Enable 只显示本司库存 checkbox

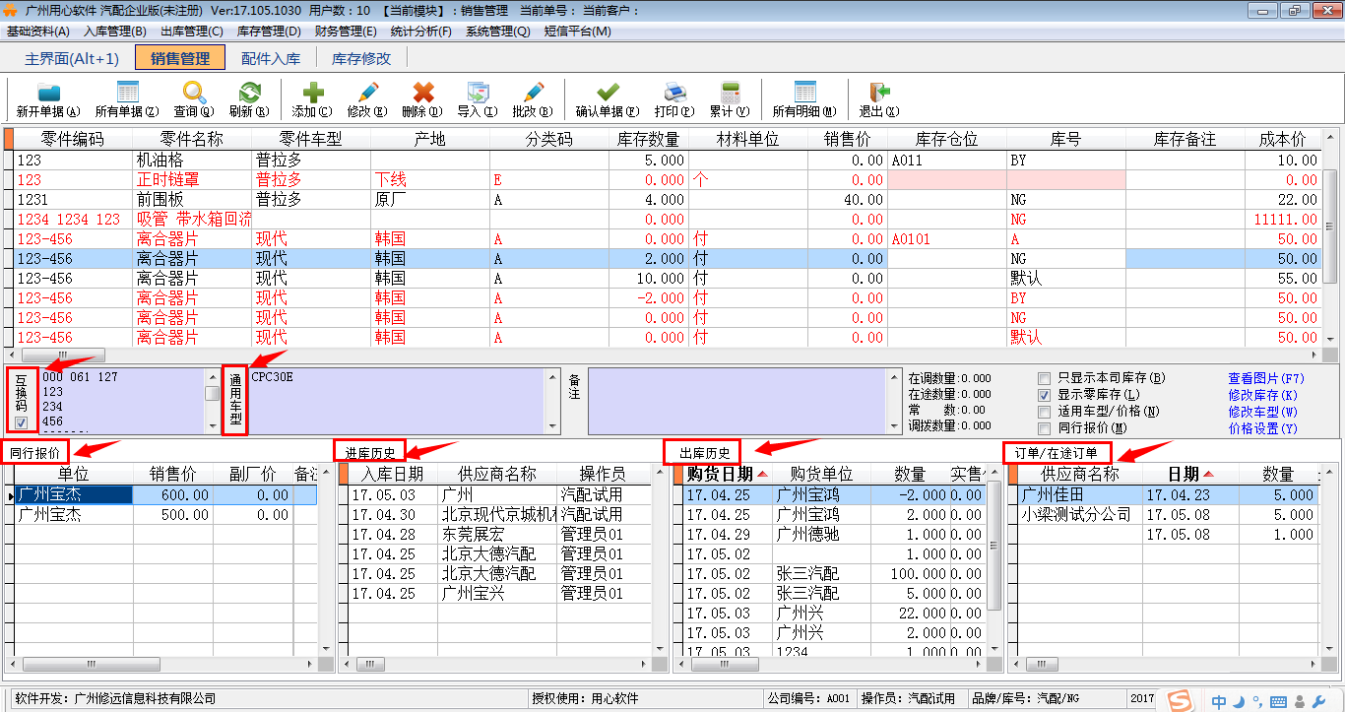point(1044,378)
